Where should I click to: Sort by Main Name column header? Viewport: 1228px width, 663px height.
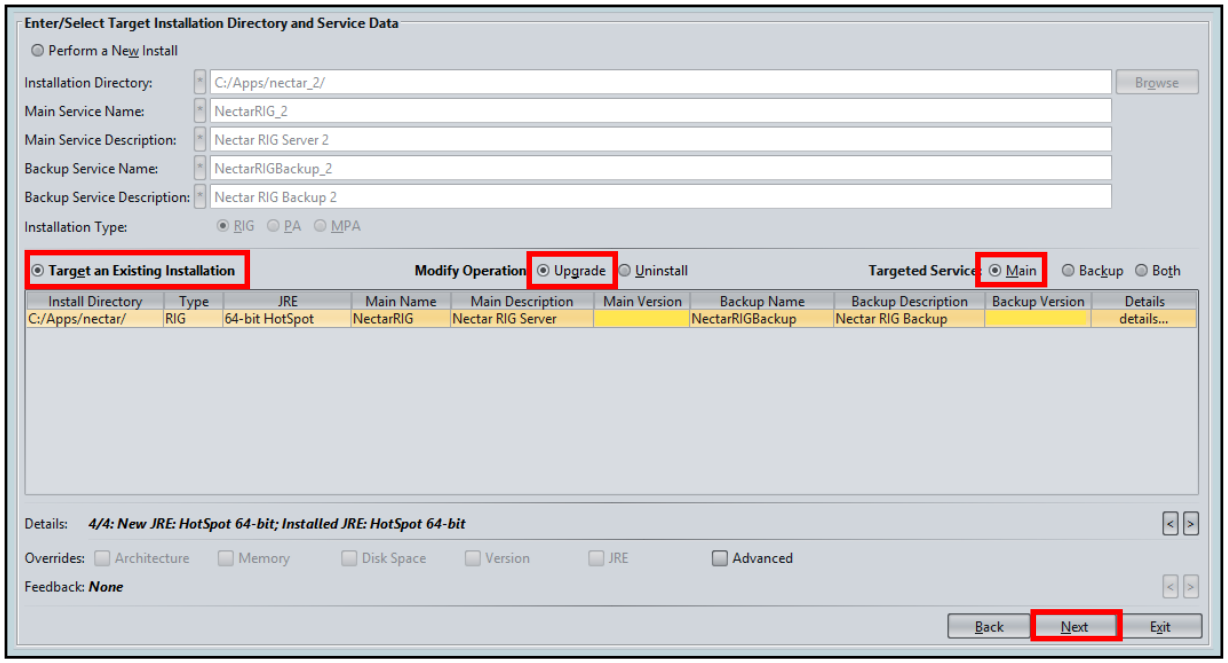point(401,301)
